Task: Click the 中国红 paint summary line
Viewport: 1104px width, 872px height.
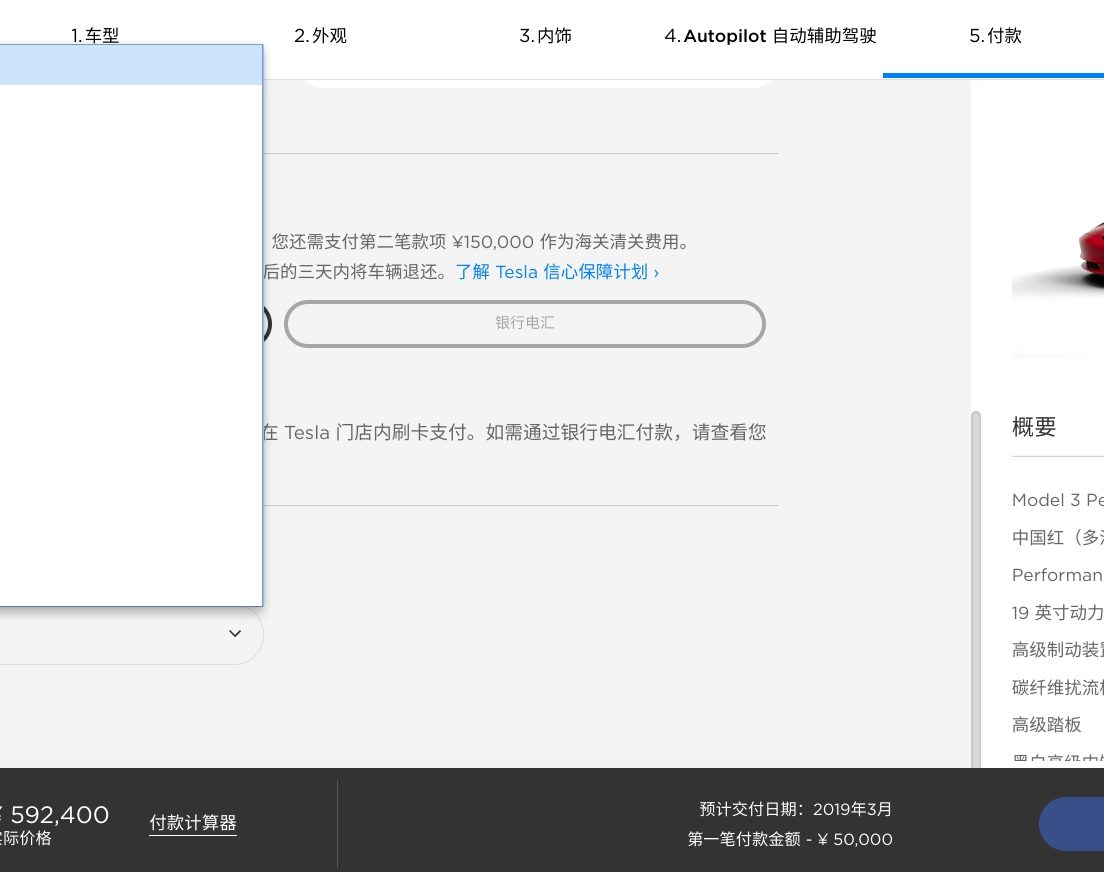Action: coord(1058,537)
